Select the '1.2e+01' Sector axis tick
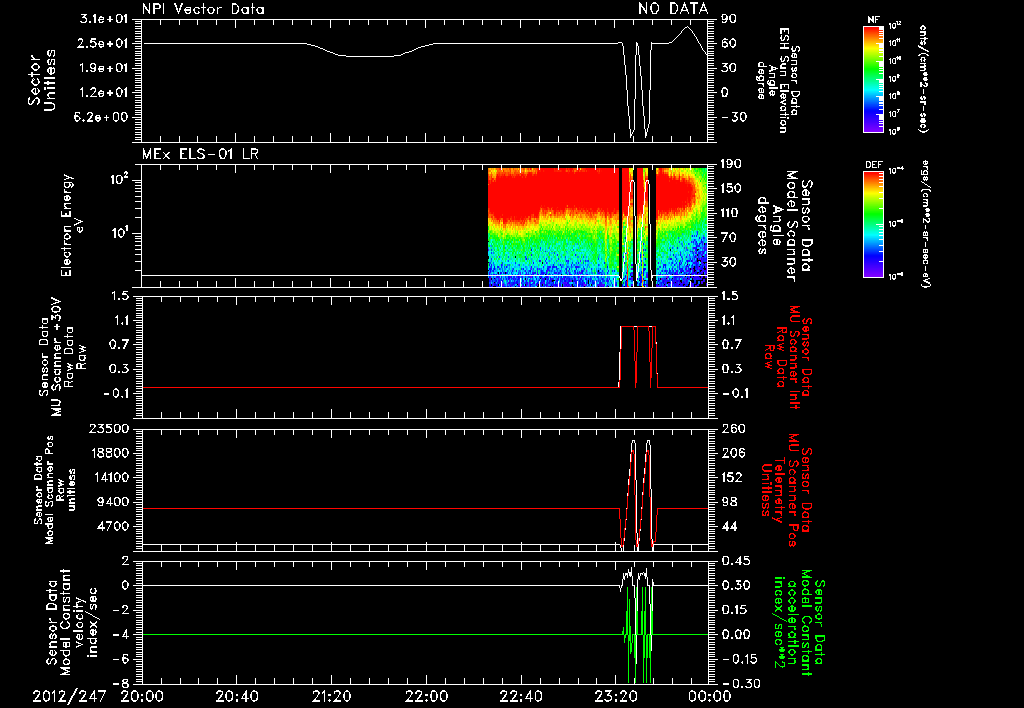Viewport: 1024px width, 708px height. tap(104, 93)
